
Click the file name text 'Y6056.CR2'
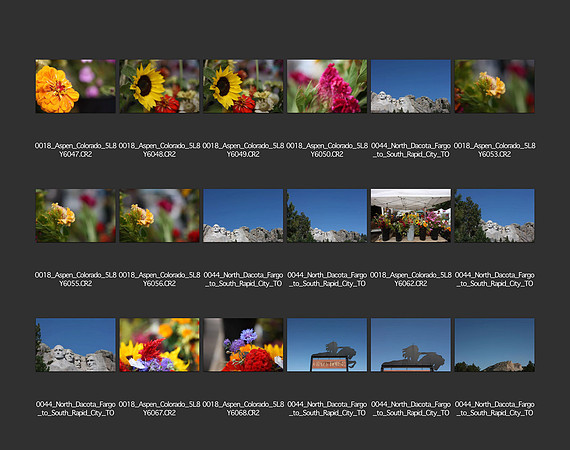159,284
